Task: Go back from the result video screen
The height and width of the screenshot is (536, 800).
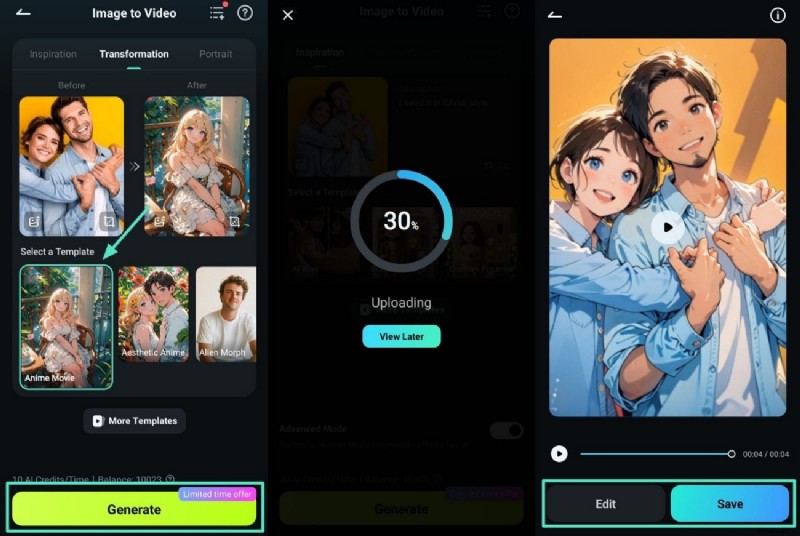Action: (x=555, y=15)
